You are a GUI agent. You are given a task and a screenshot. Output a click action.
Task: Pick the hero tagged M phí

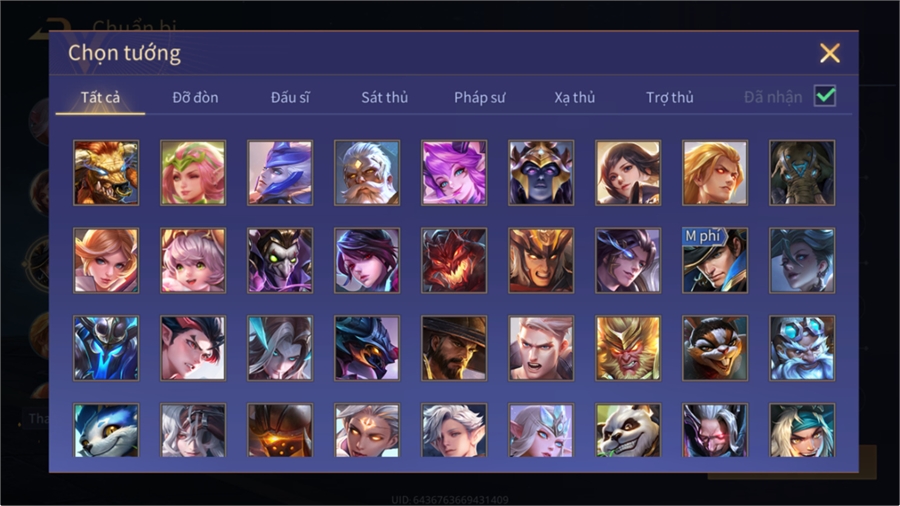click(715, 260)
